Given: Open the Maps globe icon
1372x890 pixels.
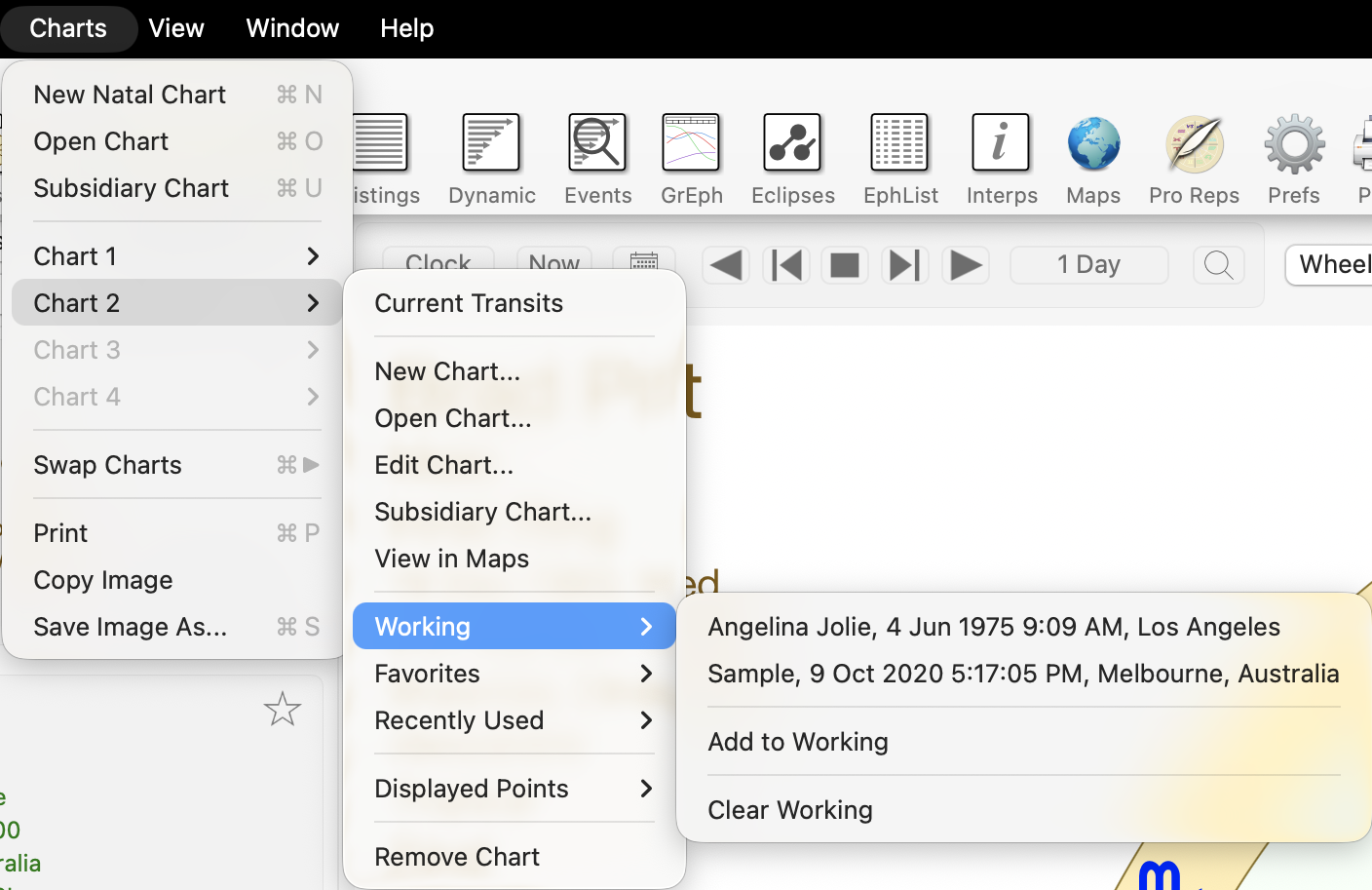Looking at the screenshot, I should coord(1092,142).
